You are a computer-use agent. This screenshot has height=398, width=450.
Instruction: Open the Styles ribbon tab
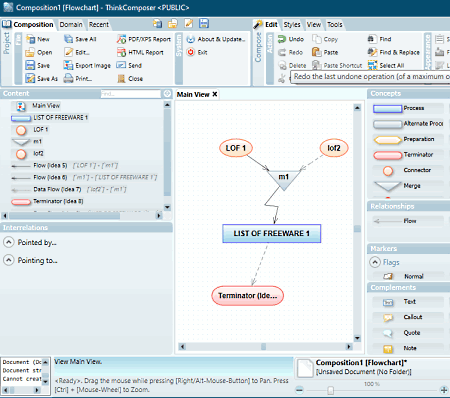point(292,24)
